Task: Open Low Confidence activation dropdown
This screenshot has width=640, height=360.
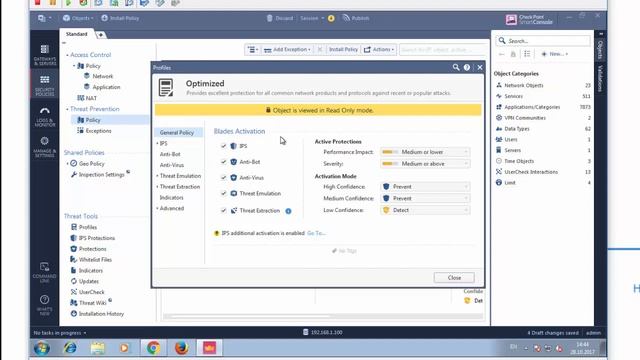Action: click(x=425, y=210)
